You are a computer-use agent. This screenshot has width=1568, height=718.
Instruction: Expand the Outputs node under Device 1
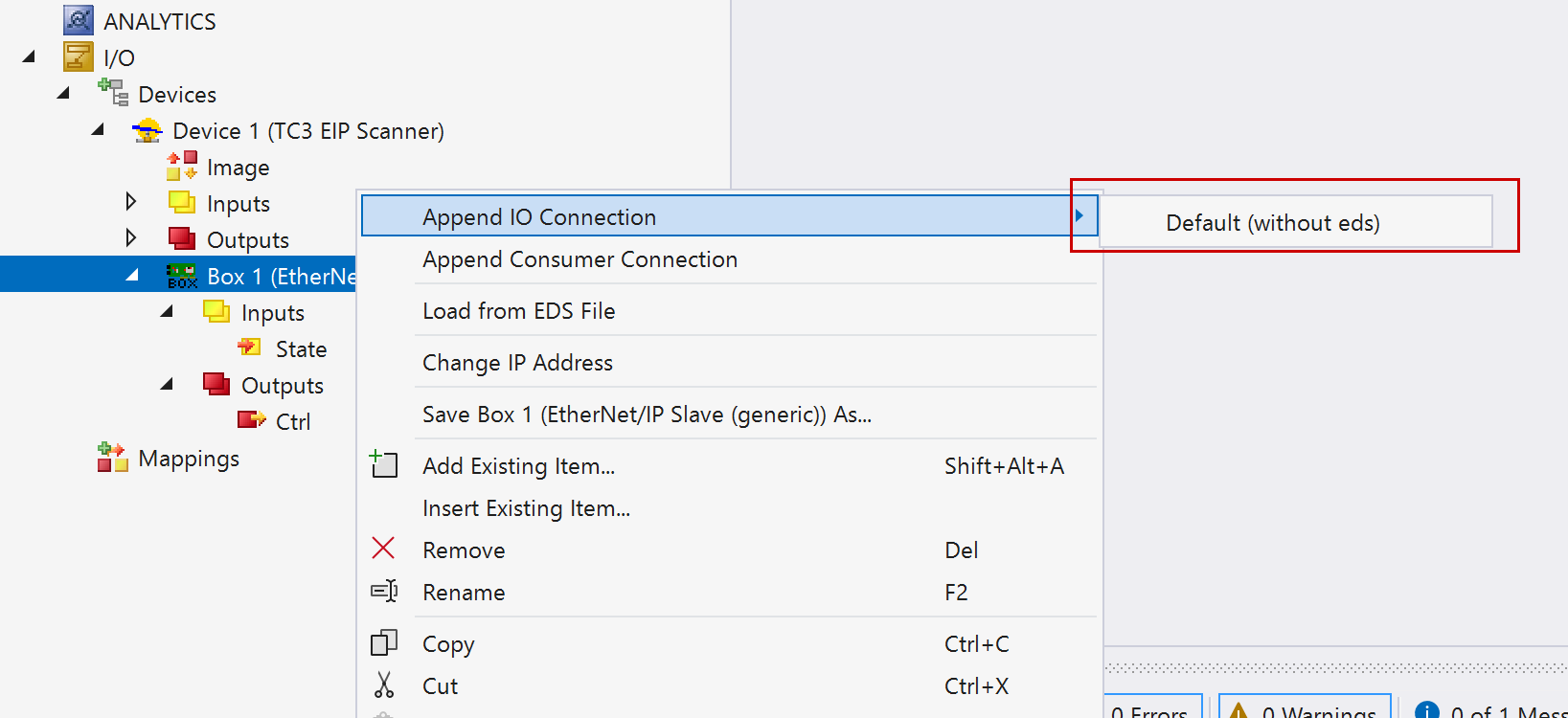pyautogui.click(x=131, y=238)
